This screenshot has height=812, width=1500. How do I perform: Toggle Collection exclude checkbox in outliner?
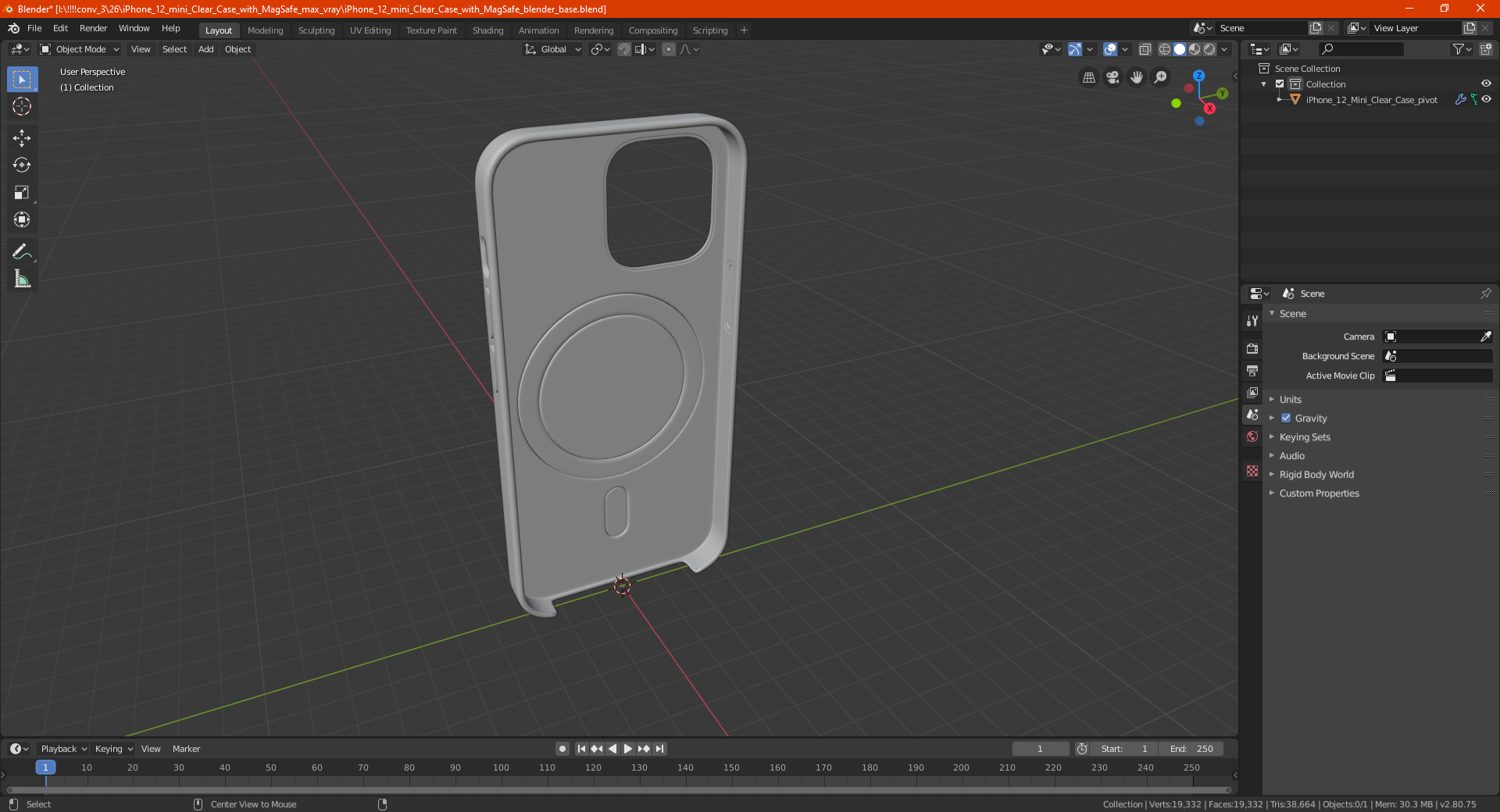pyautogui.click(x=1280, y=84)
